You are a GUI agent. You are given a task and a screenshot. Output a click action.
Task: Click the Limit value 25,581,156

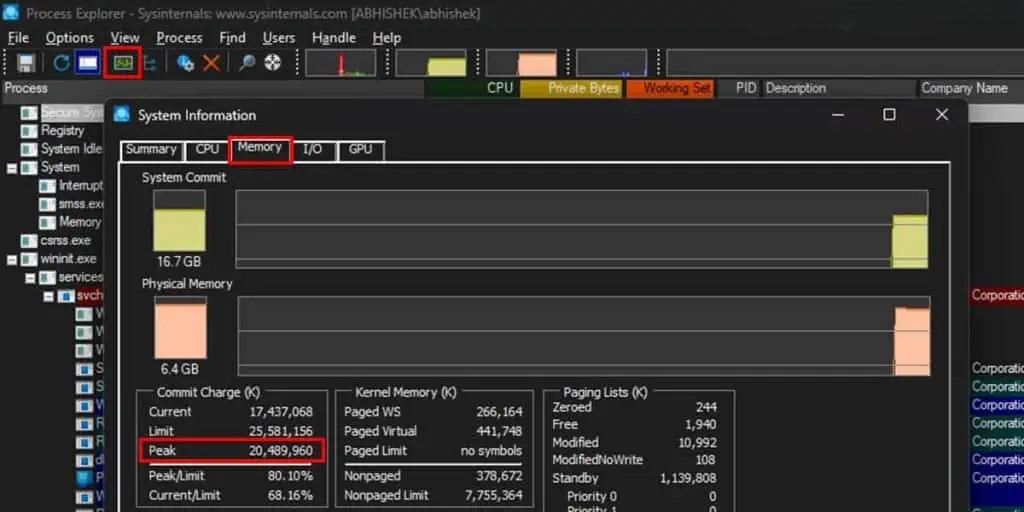281,431
